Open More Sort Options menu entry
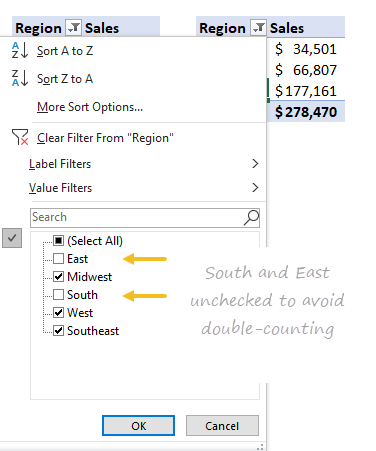 (x=90, y=107)
